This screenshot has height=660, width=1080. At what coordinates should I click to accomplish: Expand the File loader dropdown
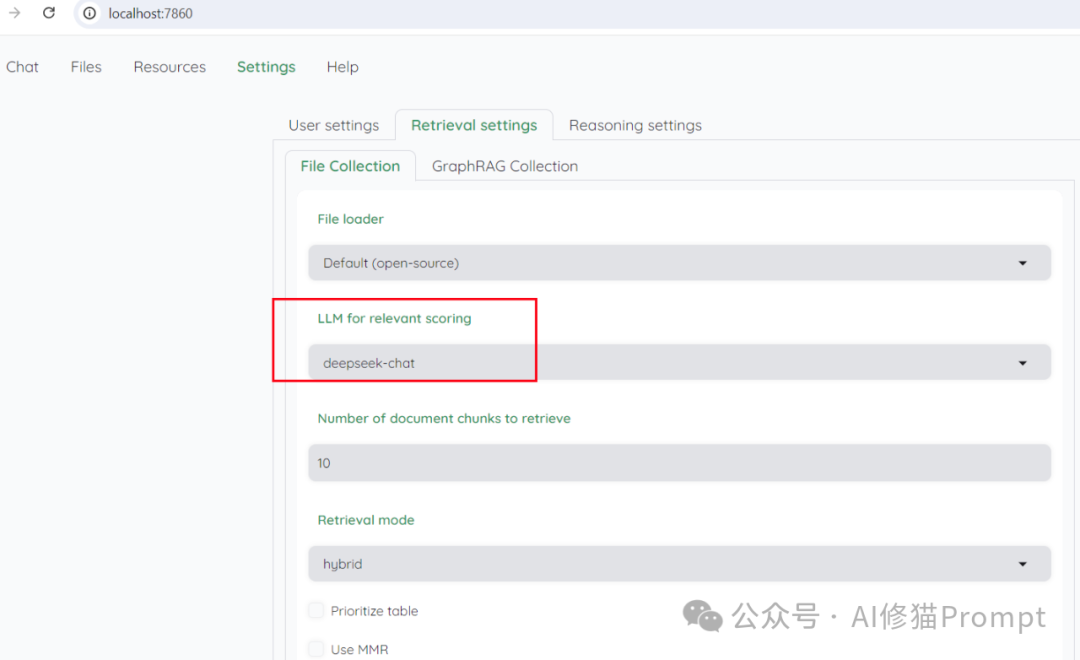click(x=679, y=262)
